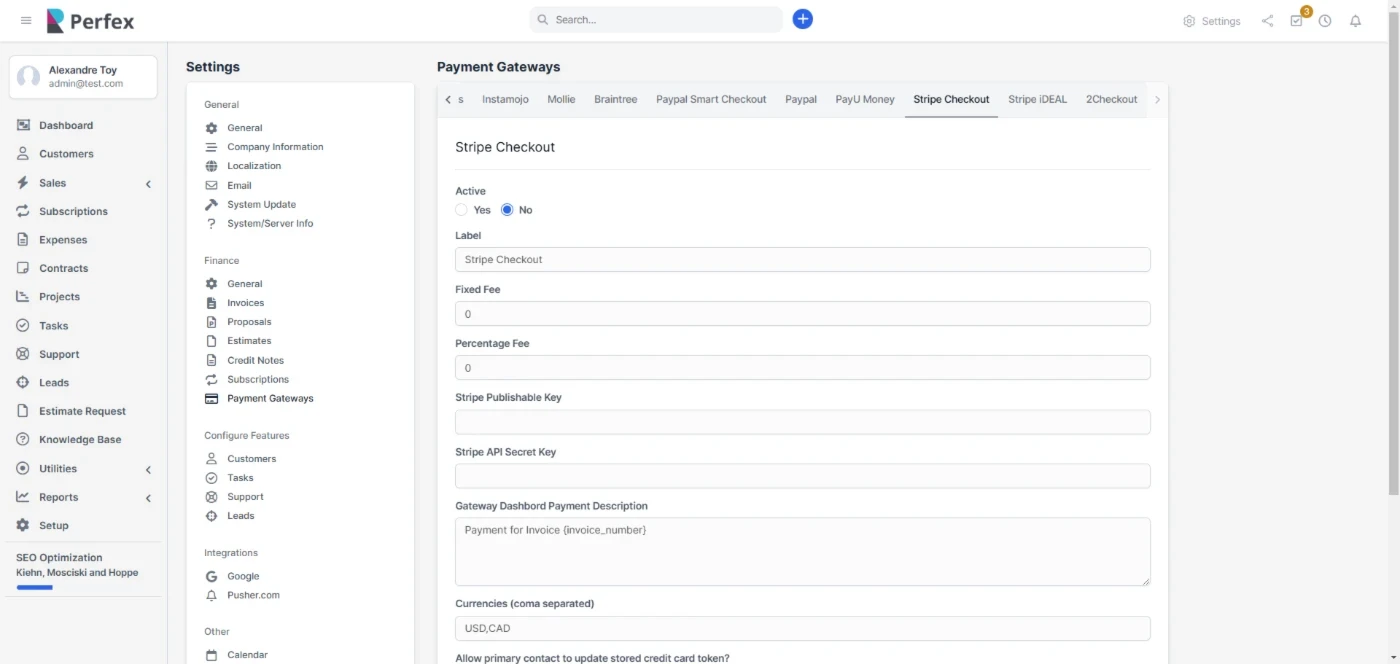Viewport: 1400px width, 664px height.
Task: Click the blue plus quick-create button
Action: click(802, 19)
